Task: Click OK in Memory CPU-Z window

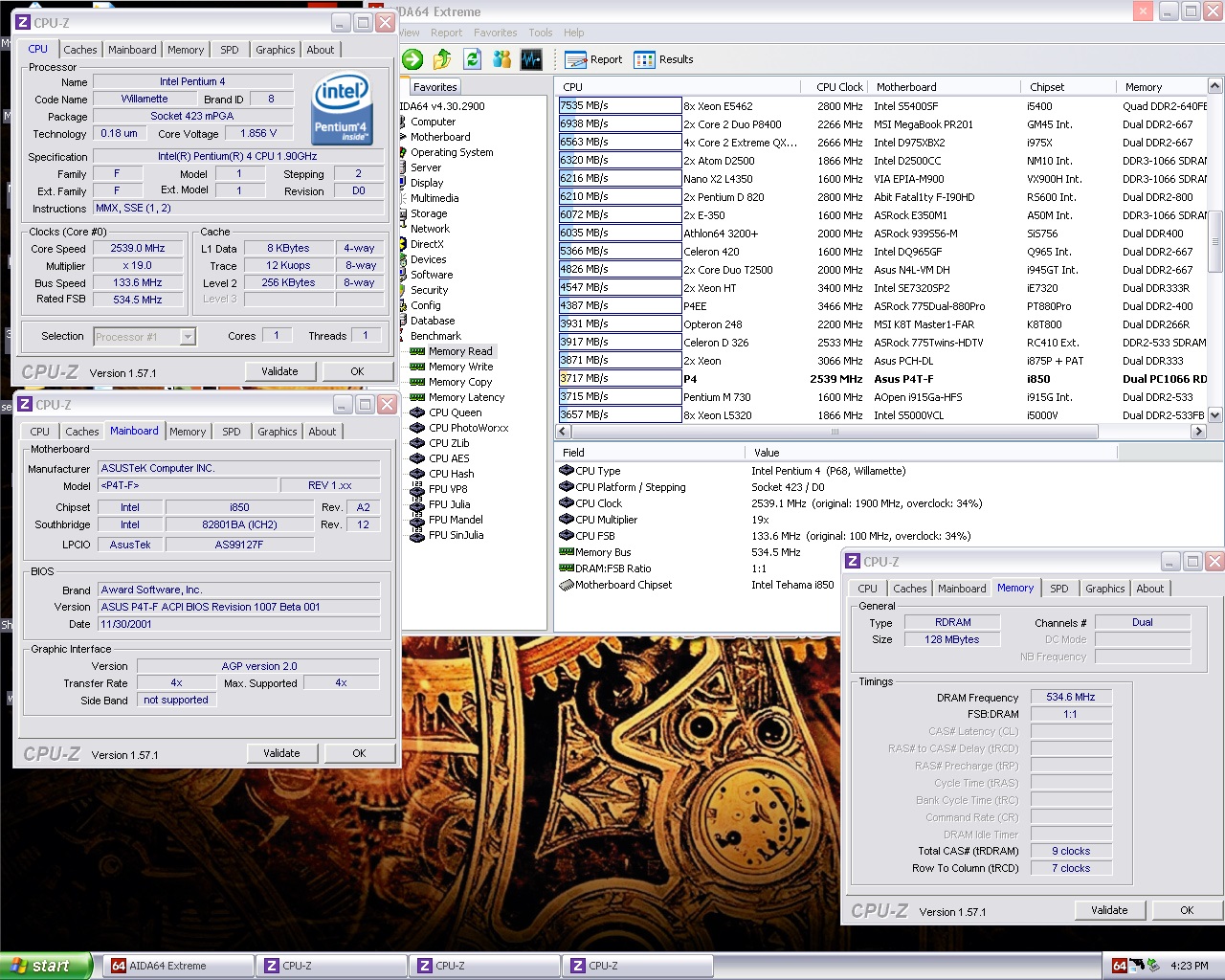Action: (1187, 910)
